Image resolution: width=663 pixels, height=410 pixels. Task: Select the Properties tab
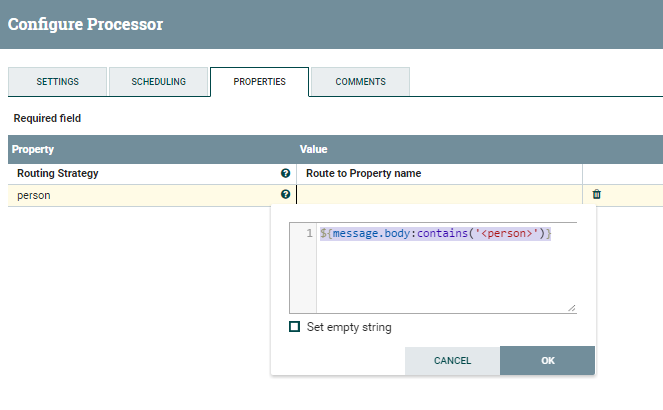tap(259, 81)
